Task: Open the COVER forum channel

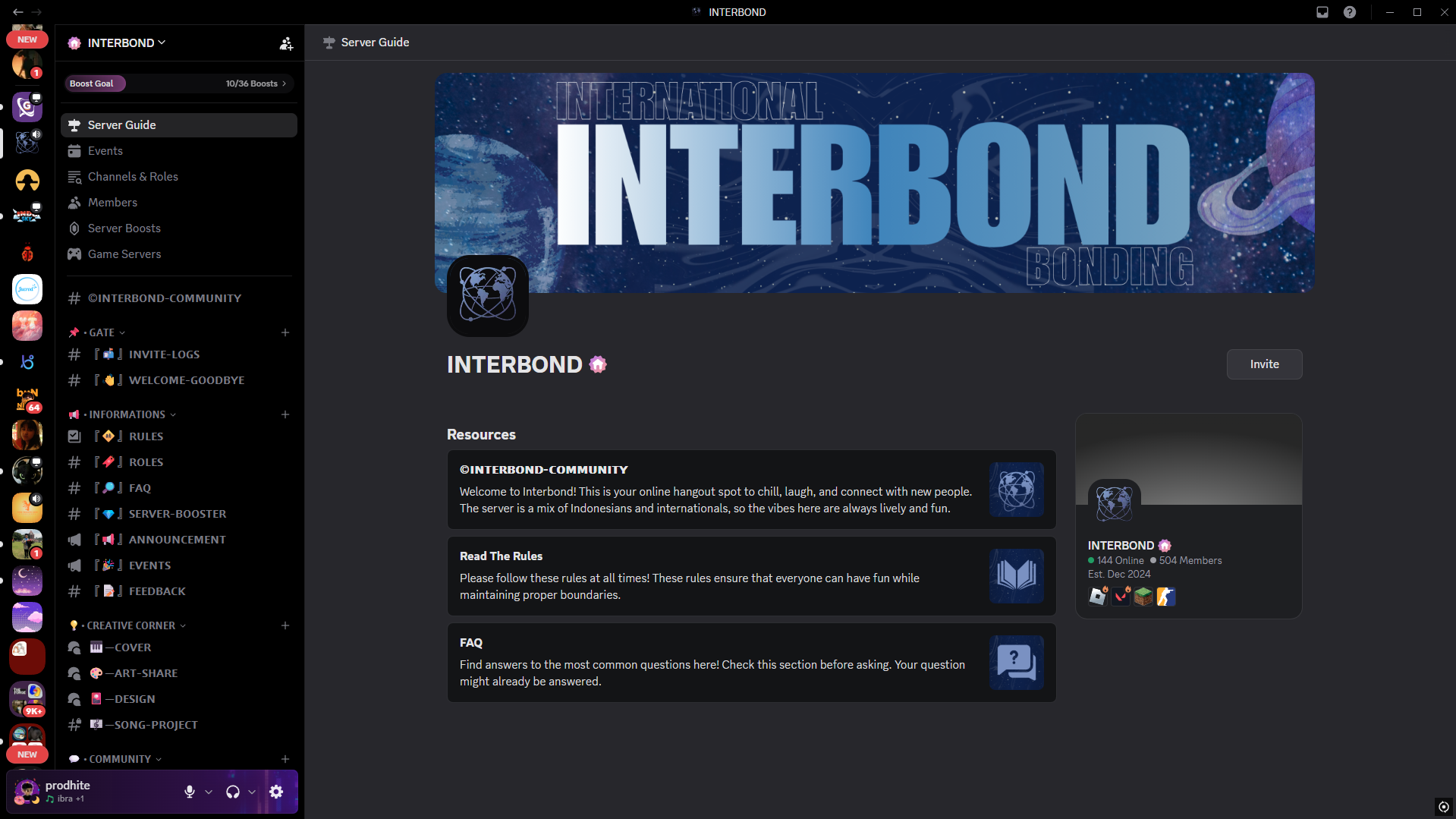Action: coord(179,647)
